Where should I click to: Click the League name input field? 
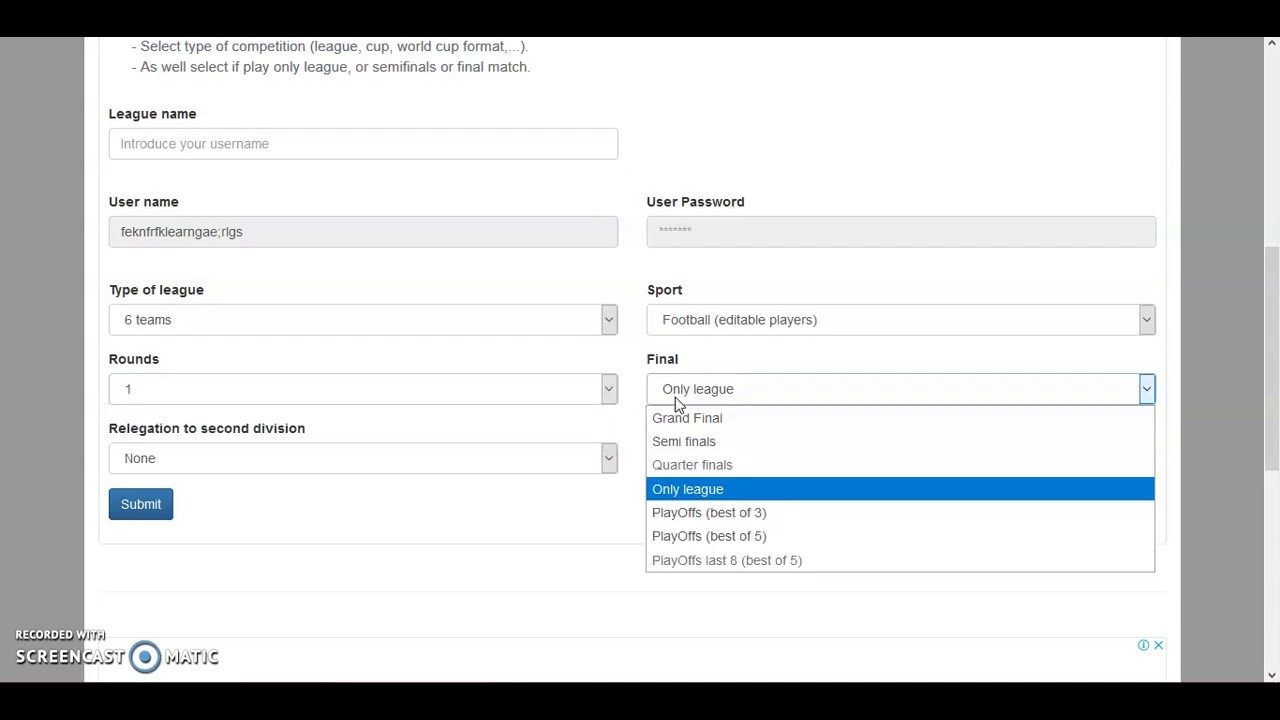click(363, 144)
